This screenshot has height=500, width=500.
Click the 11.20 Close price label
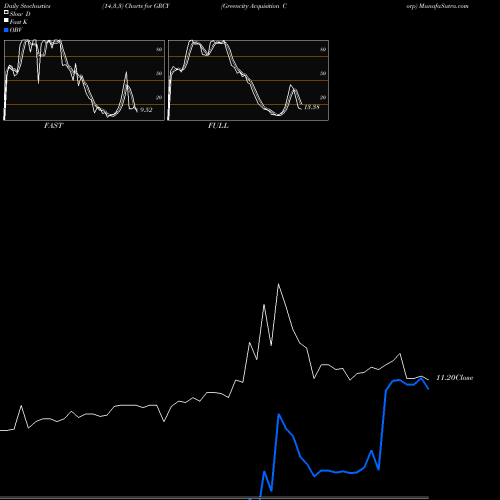(455, 378)
